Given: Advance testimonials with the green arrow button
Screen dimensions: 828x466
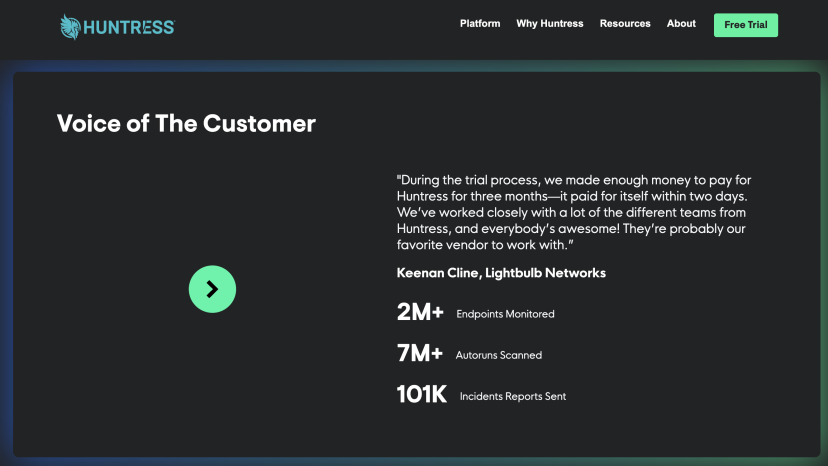Looking at the screenshot, I should coord(212,289).
